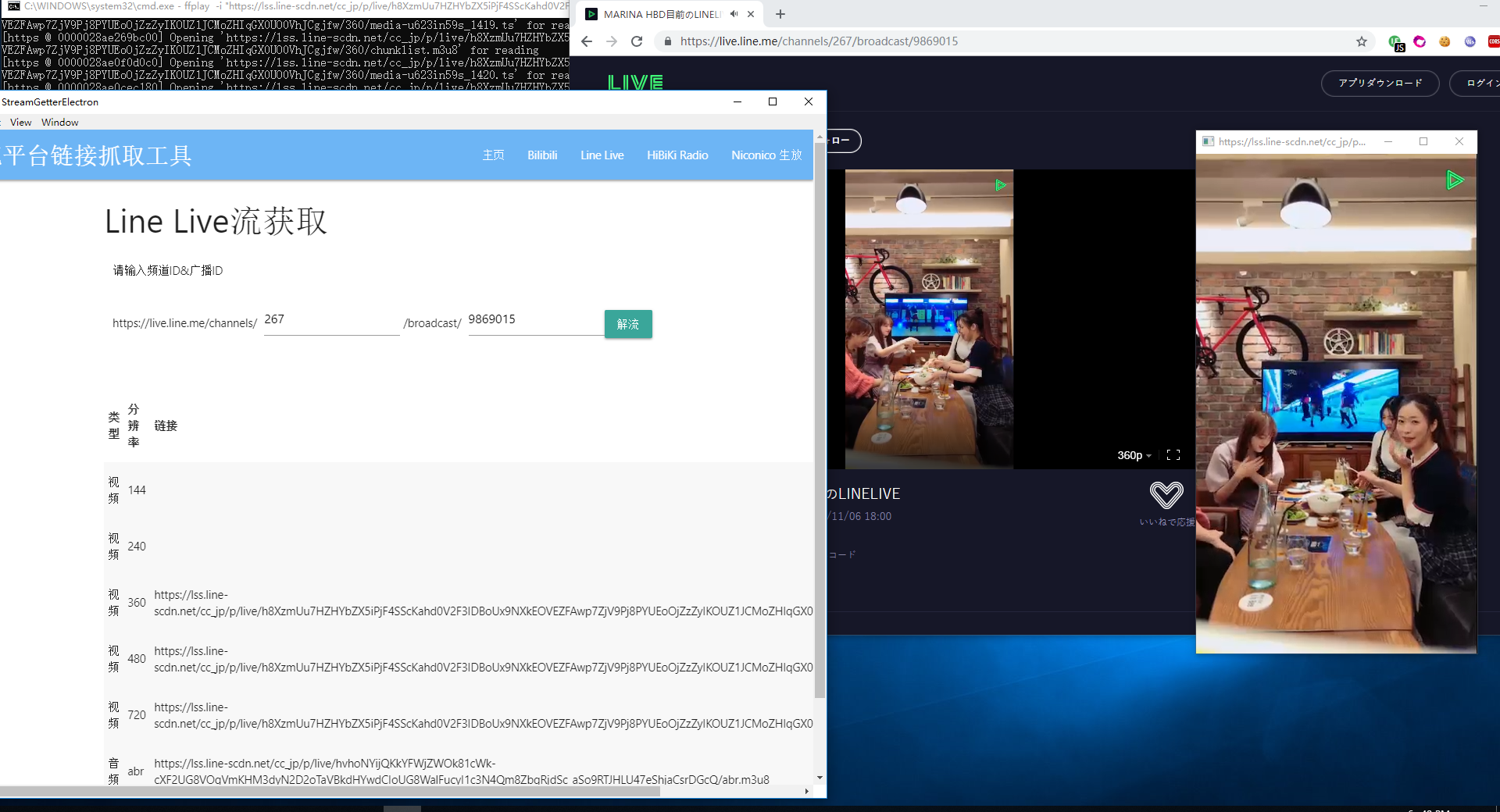Viewport: 1500px width, 812px height.
Task: Click the heart like icon under the video
Action: coord(1166,494)
